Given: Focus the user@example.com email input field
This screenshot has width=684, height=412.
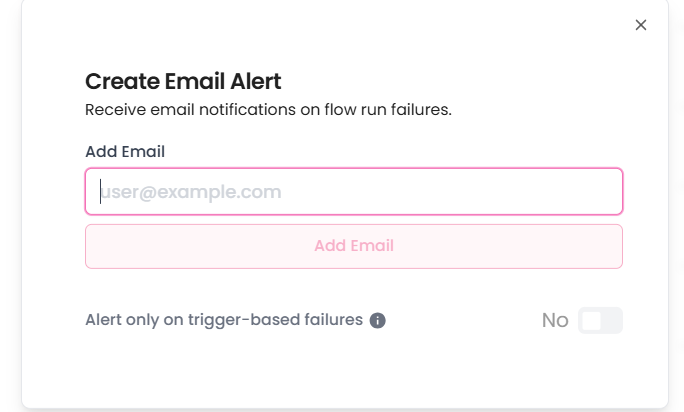Looking at the screenshot, I should click(354, 192).
